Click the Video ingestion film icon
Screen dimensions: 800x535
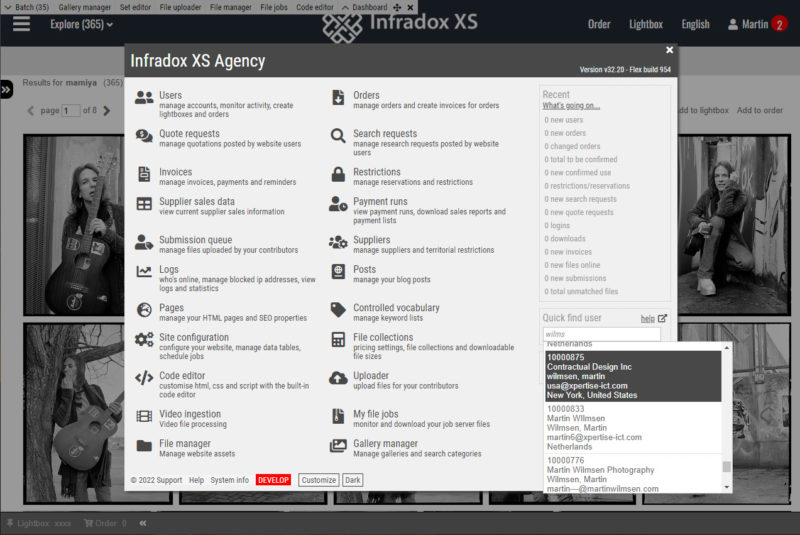(x=144, y=416)
